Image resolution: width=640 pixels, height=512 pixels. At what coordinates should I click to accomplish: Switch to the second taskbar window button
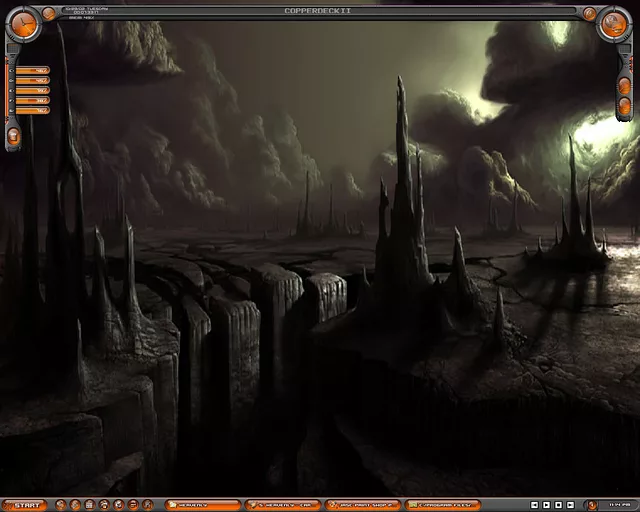pos(282,505)
